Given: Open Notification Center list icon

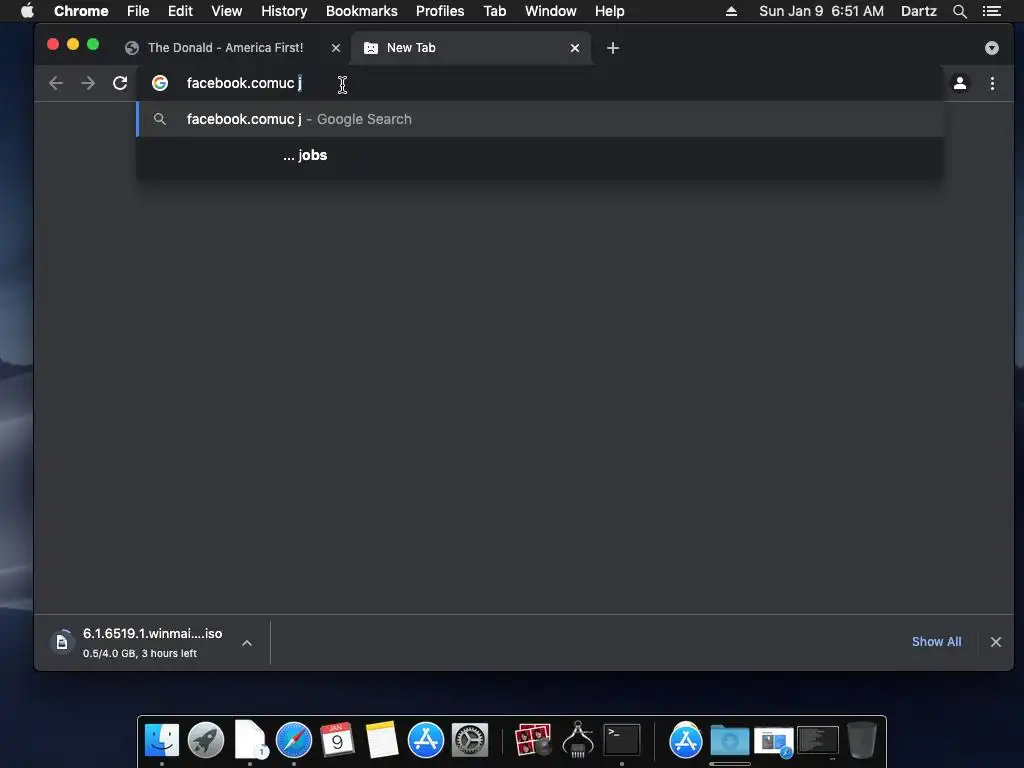Looking at the screenshot, I should (x=991, y=11).
